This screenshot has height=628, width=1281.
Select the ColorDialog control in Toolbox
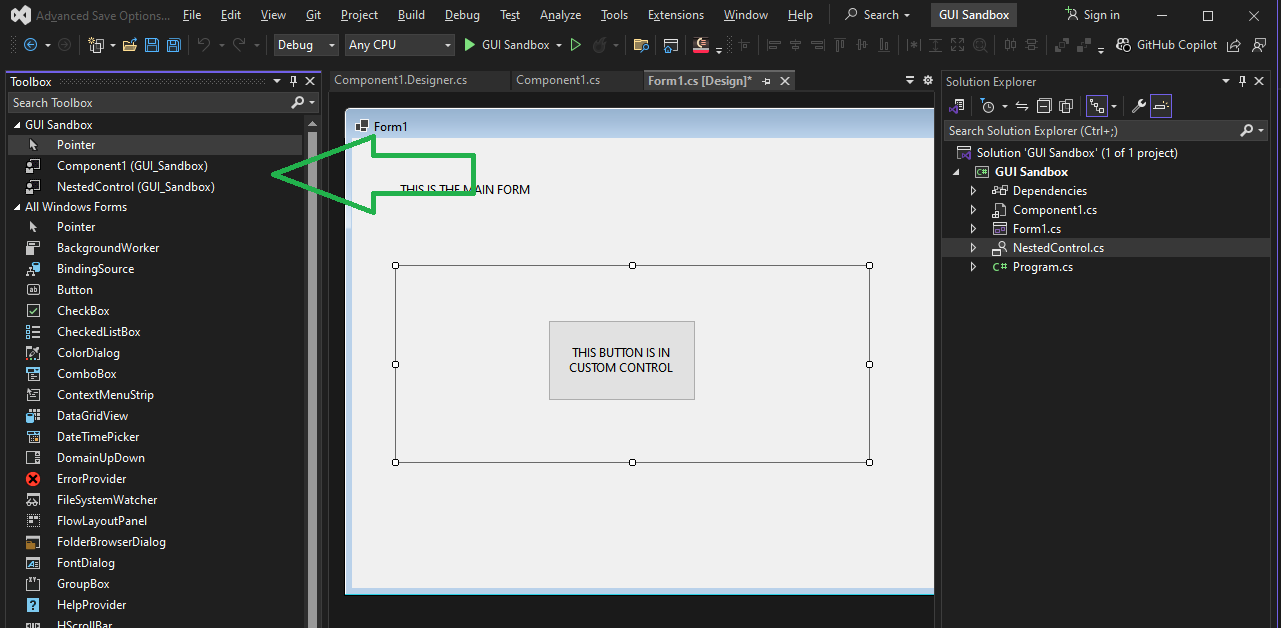tap(88, 353)
